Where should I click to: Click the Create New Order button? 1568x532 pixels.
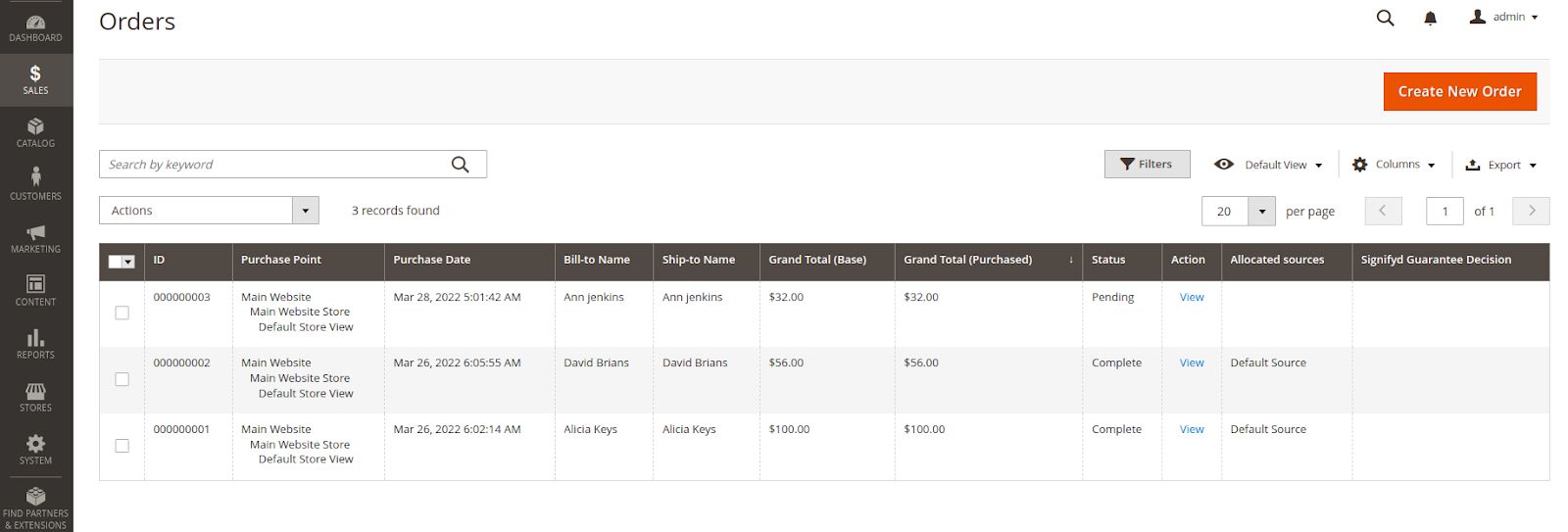pos(1459,91)
